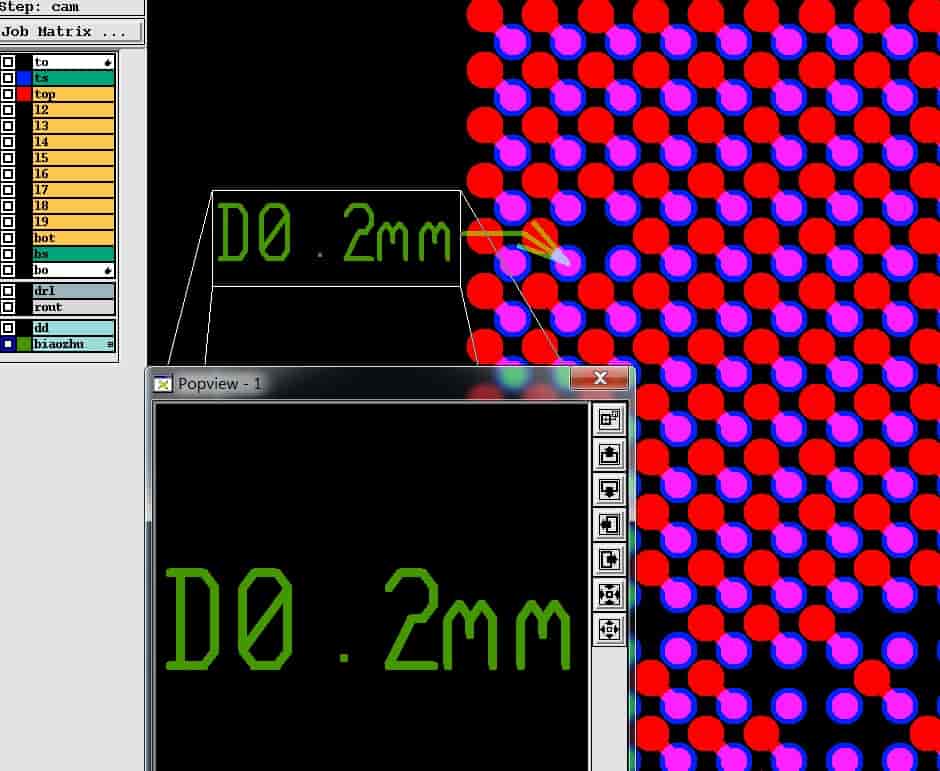The height and width of the screenshot is (771, 940).
Task: Click the Popview pan up icon
Action: coord(609,454)
